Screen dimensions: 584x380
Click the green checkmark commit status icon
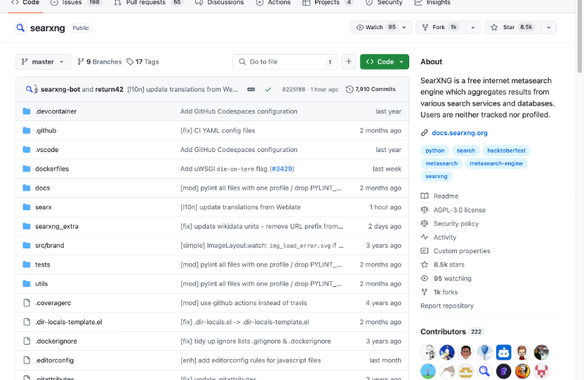click(x=268, y=89)
